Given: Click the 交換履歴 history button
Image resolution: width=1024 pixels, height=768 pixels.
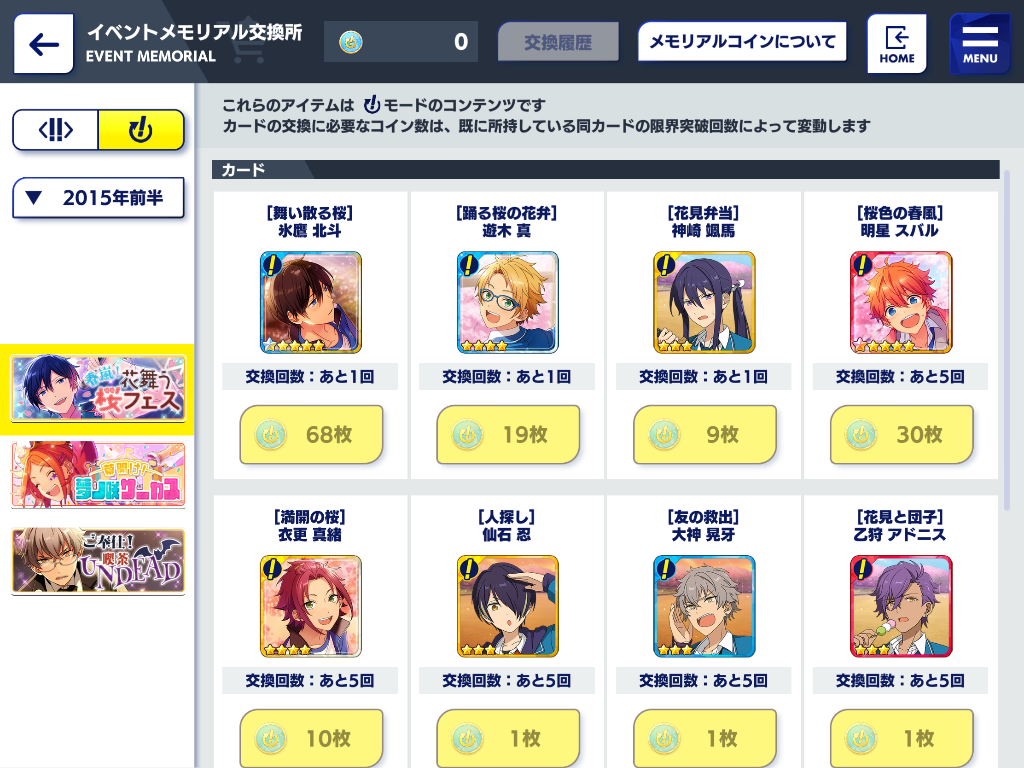Looking at the screenshot, I should pyautogui.click(x=558, y=42).
